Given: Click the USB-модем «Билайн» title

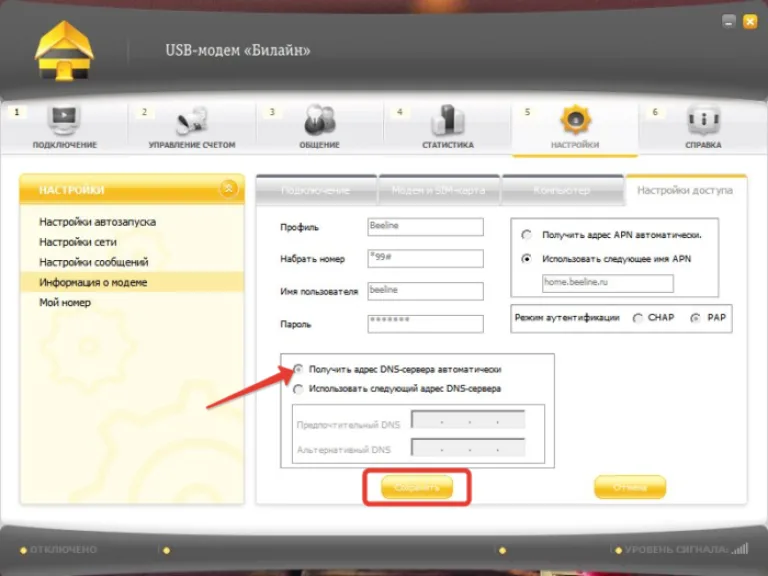Looking at the screenshot, I should (x=238, y=50).
